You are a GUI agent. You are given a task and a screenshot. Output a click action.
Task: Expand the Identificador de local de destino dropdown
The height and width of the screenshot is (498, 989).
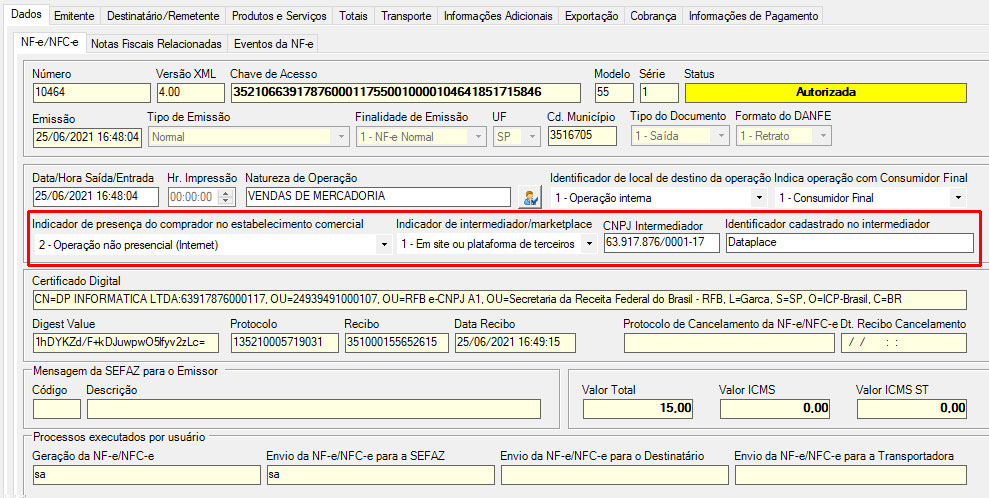tap(760, 198)
